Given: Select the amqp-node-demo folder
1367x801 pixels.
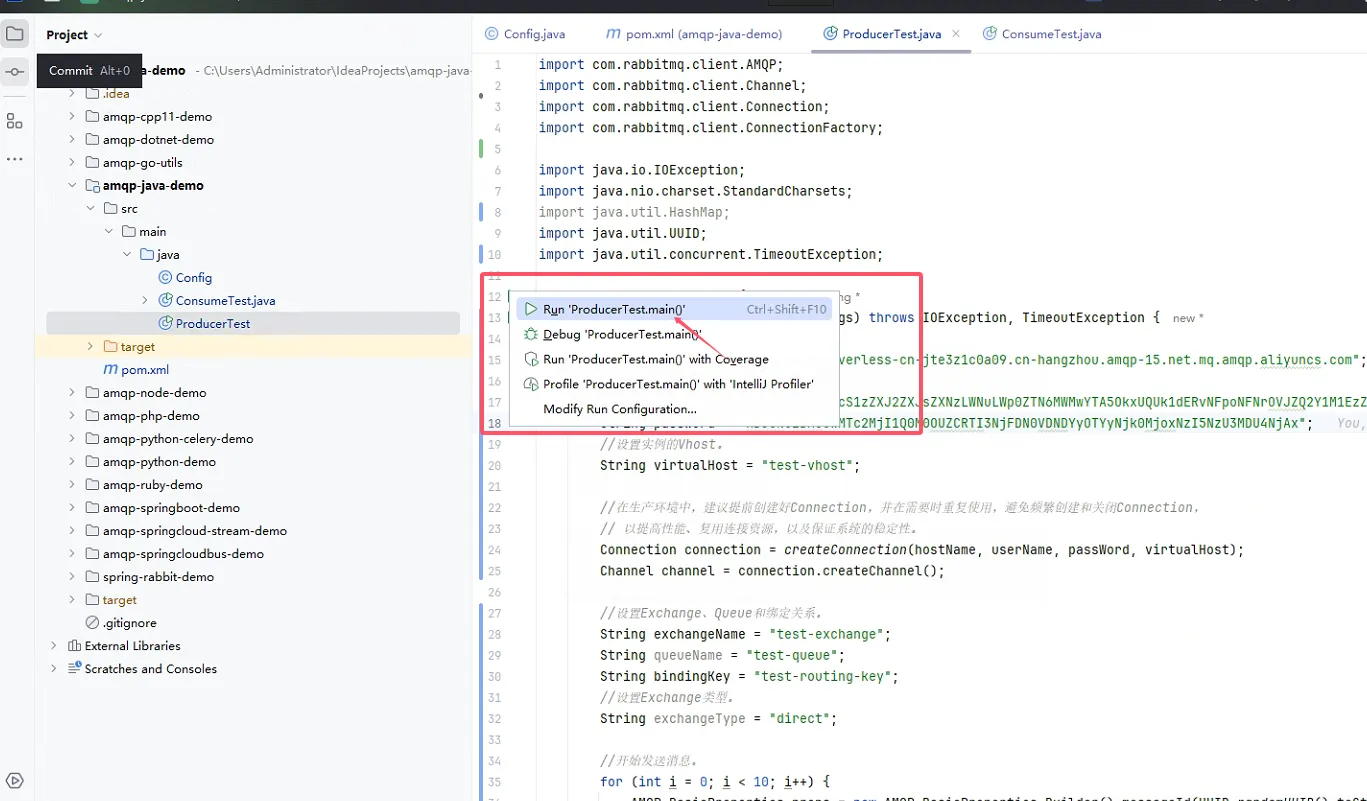Looking at the screenshot, I should coord(154,393).
